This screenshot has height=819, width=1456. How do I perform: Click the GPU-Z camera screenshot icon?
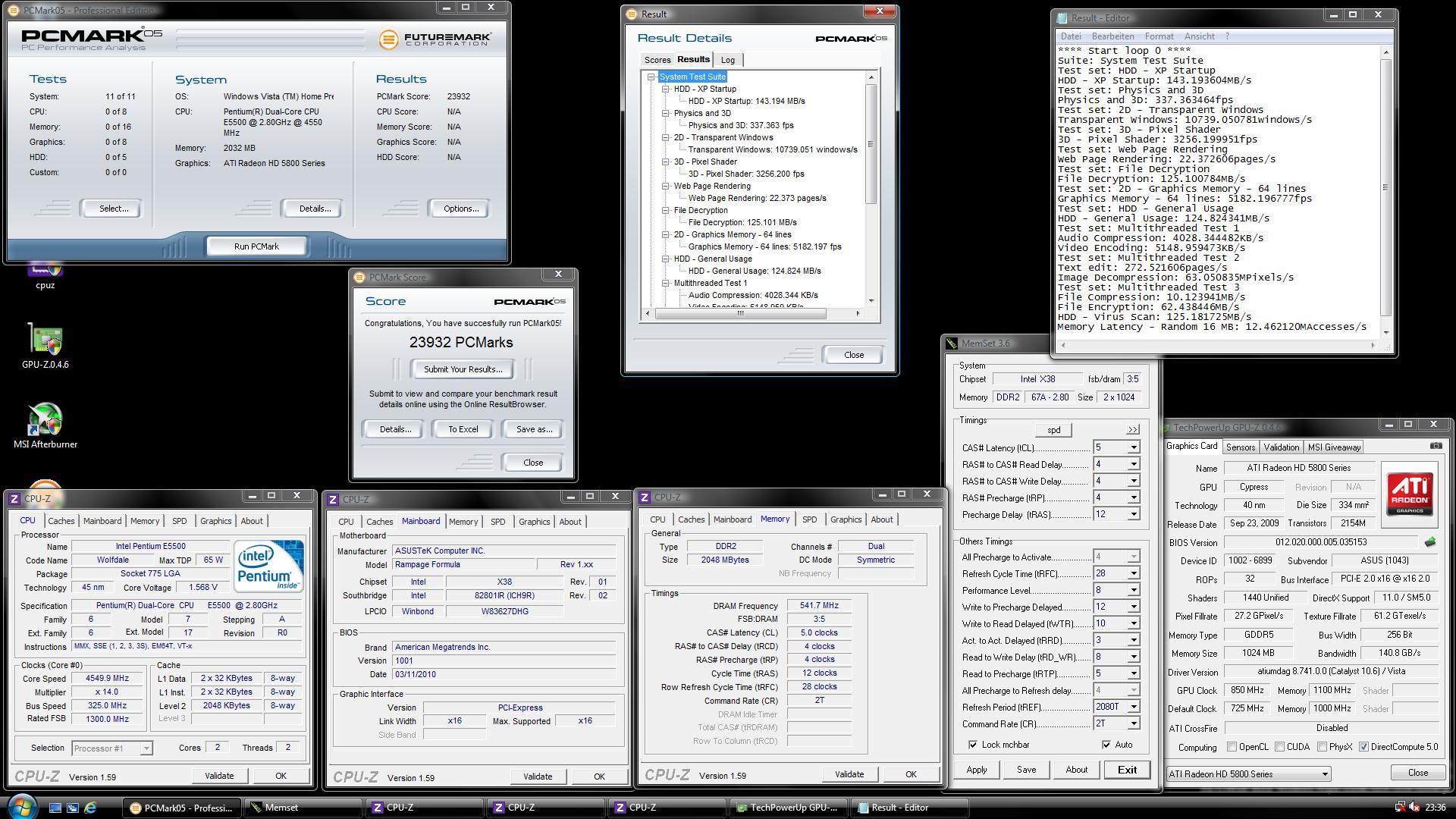point(1436,446)
